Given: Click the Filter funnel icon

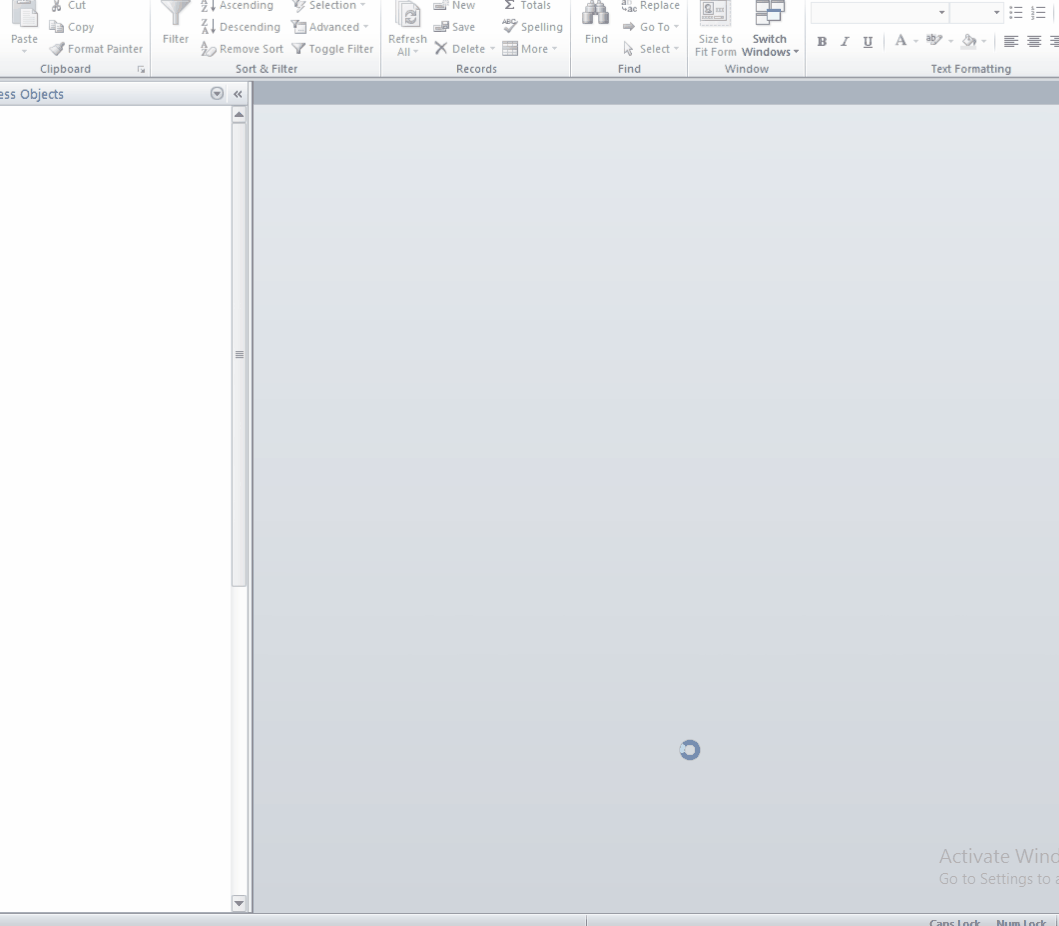Looking at the screenshot, I should 176,14.
